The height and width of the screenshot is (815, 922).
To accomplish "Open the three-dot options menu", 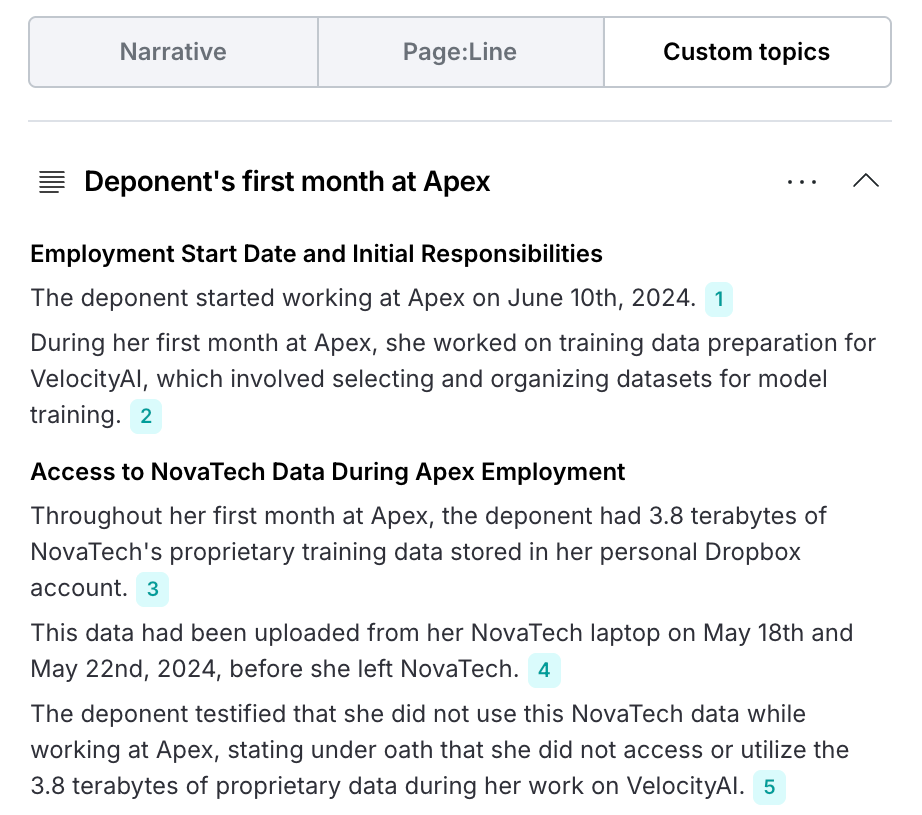I will point(802,182).
